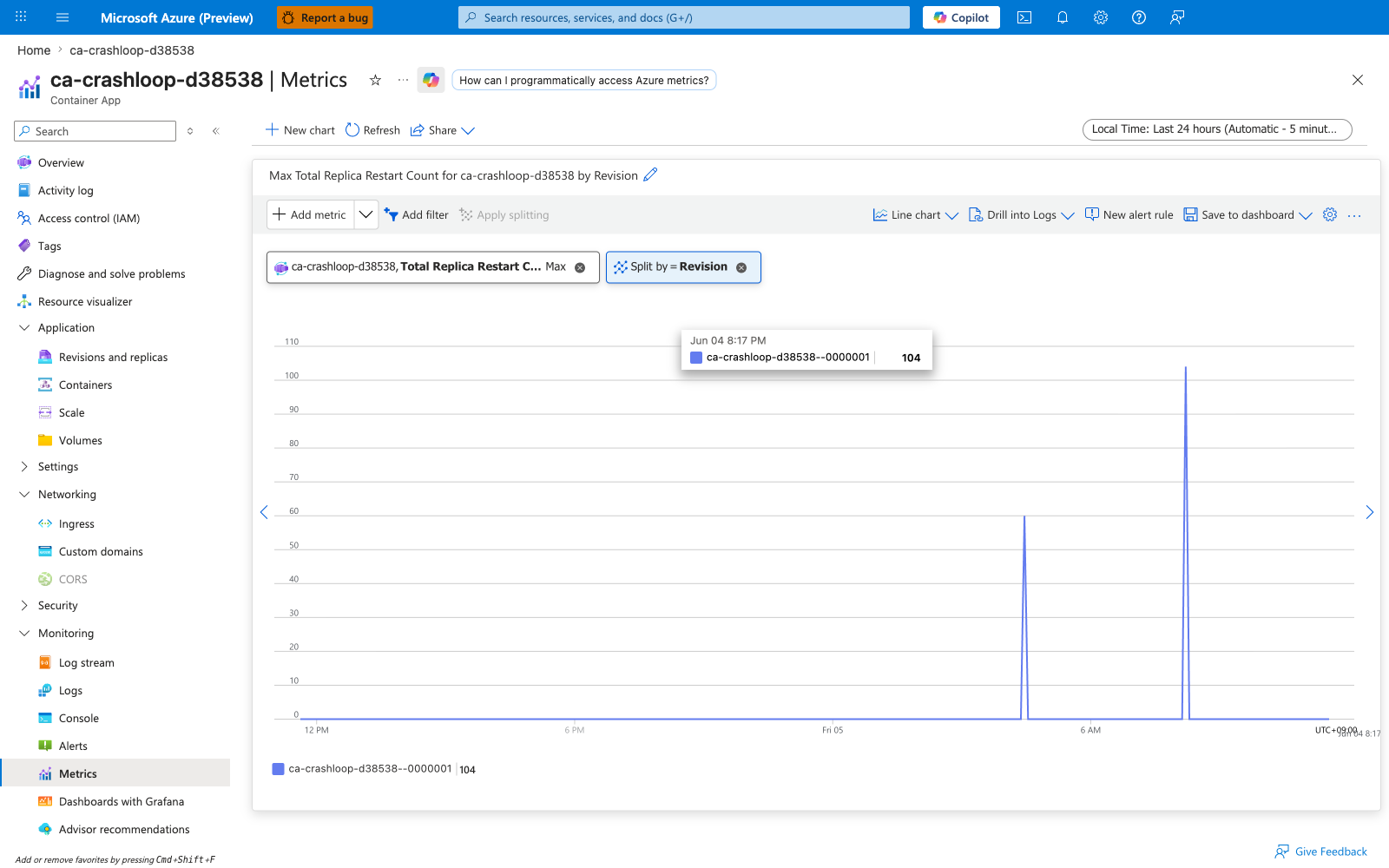Screen dimensions: 1389x868
Task: Go to the Overview page
Action: tap(61, 163)
